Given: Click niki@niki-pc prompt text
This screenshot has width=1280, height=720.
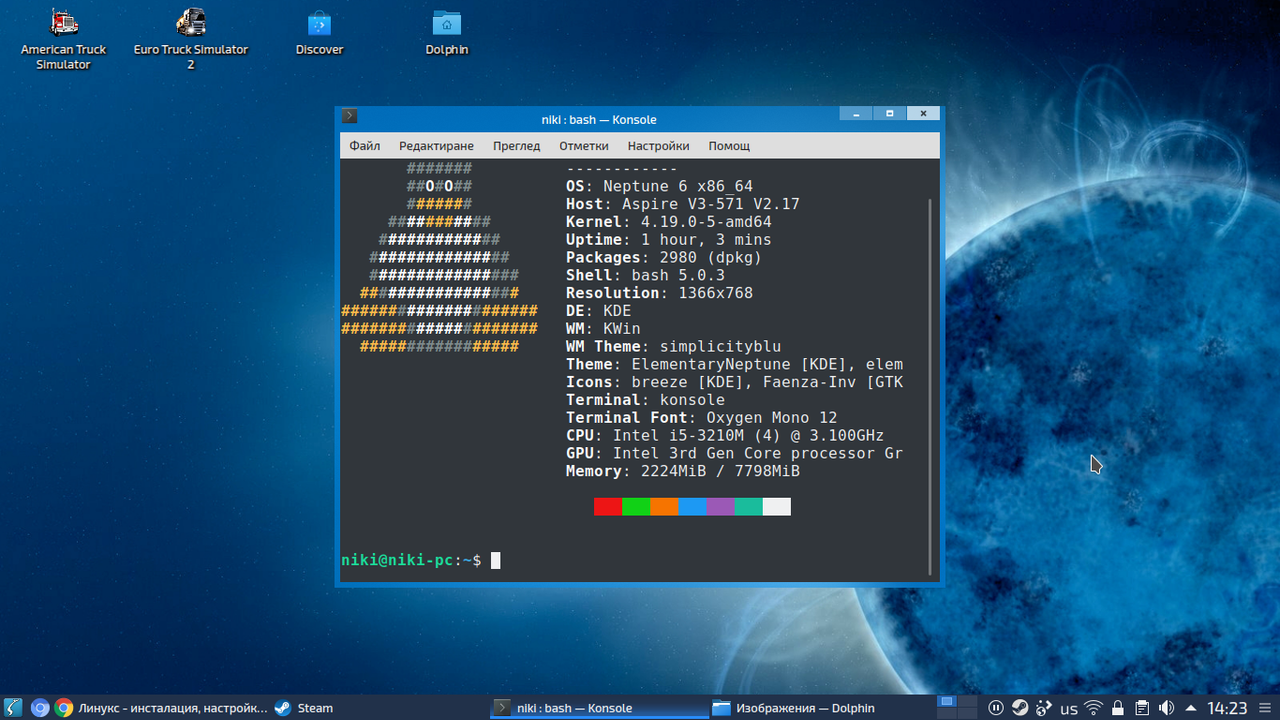Looking at the screenshot, I should 397,560.
